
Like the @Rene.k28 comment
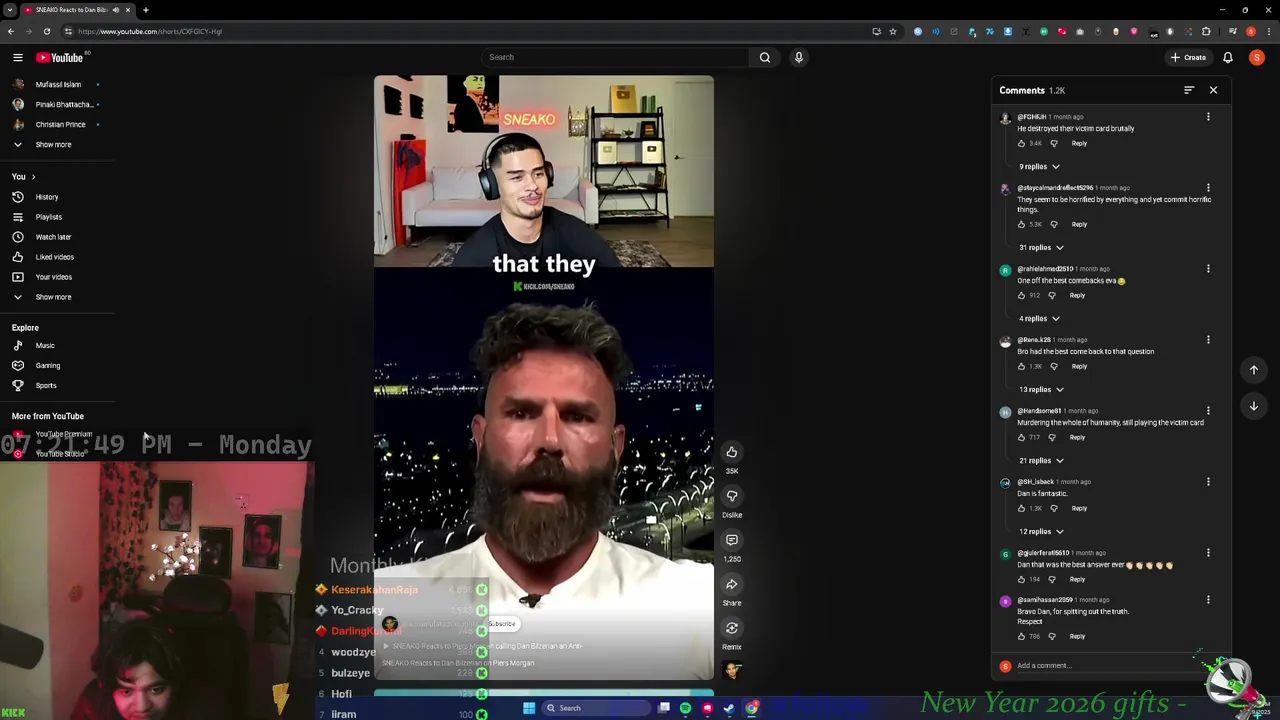point(1021,366)
